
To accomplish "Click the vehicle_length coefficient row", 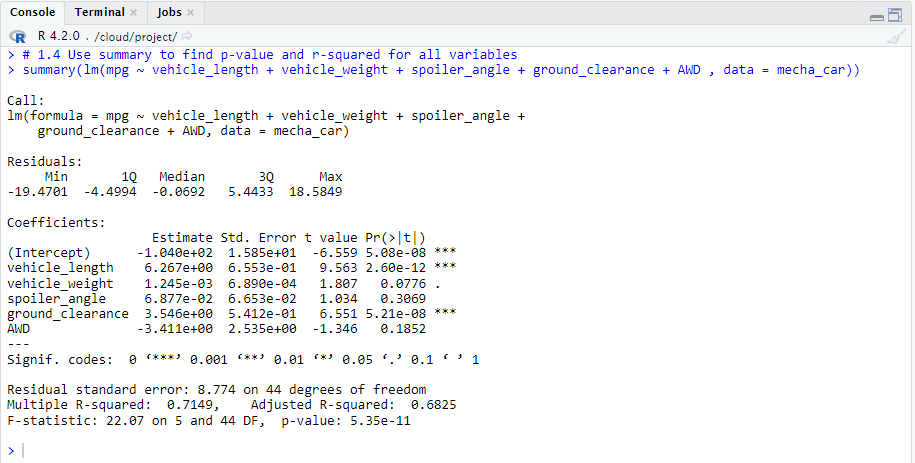I will (x=232, y=268).
